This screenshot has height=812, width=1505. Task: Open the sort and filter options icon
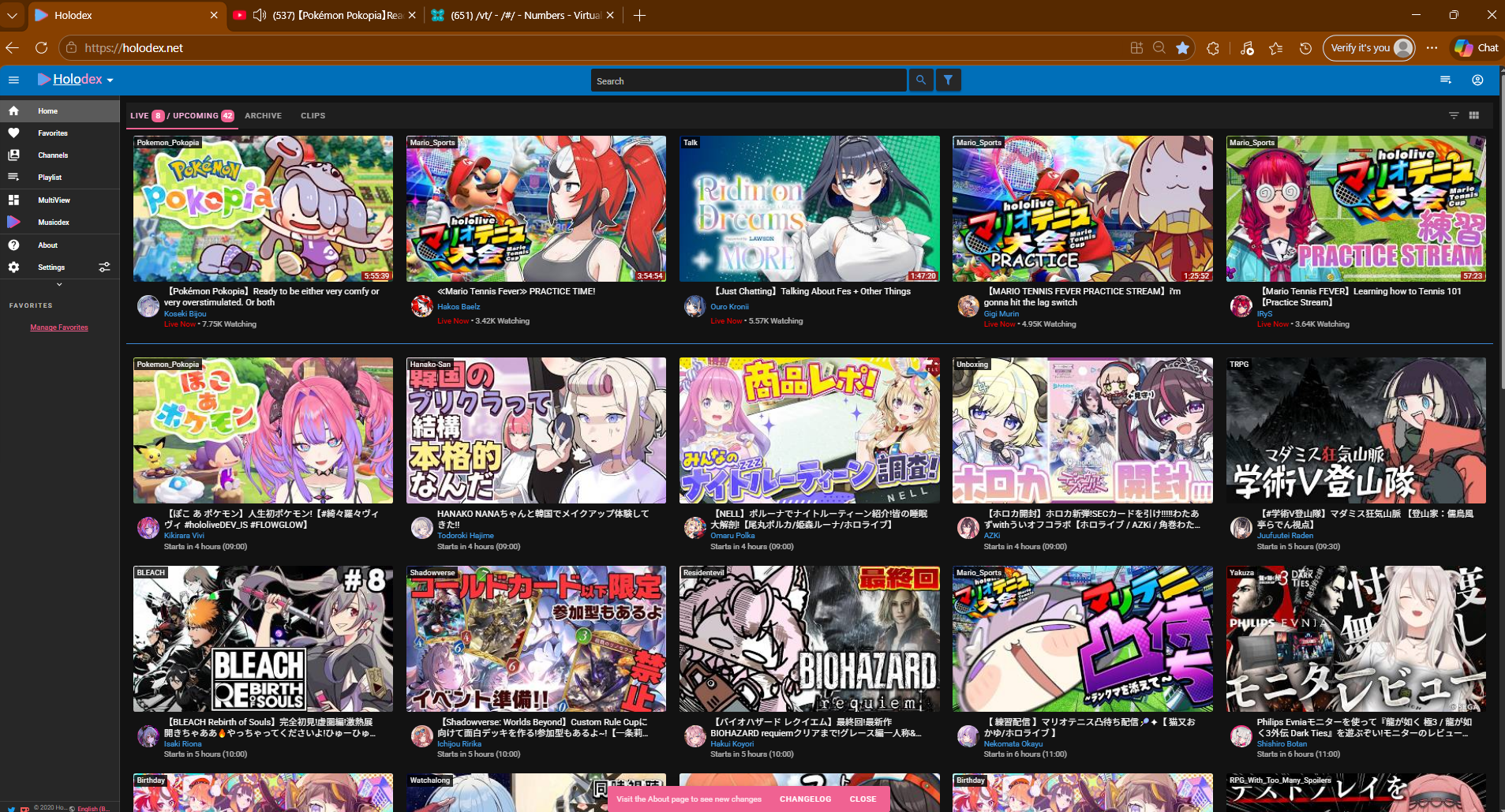(x=1454, y=115)
